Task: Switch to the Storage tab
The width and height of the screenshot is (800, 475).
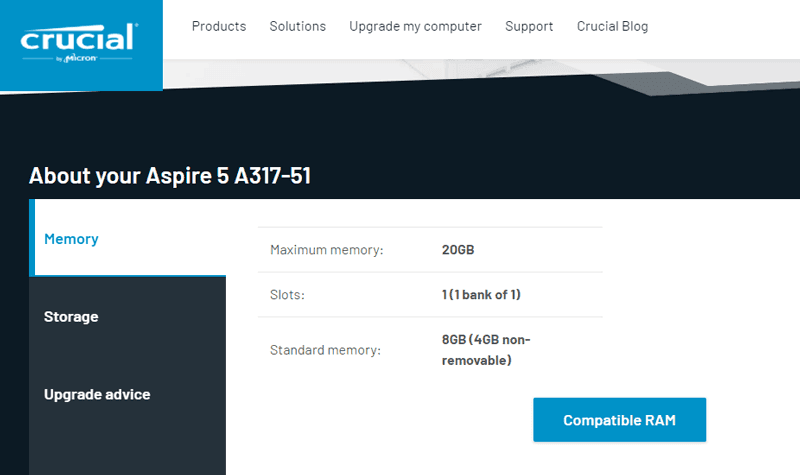Action: [x=128, y=316]
